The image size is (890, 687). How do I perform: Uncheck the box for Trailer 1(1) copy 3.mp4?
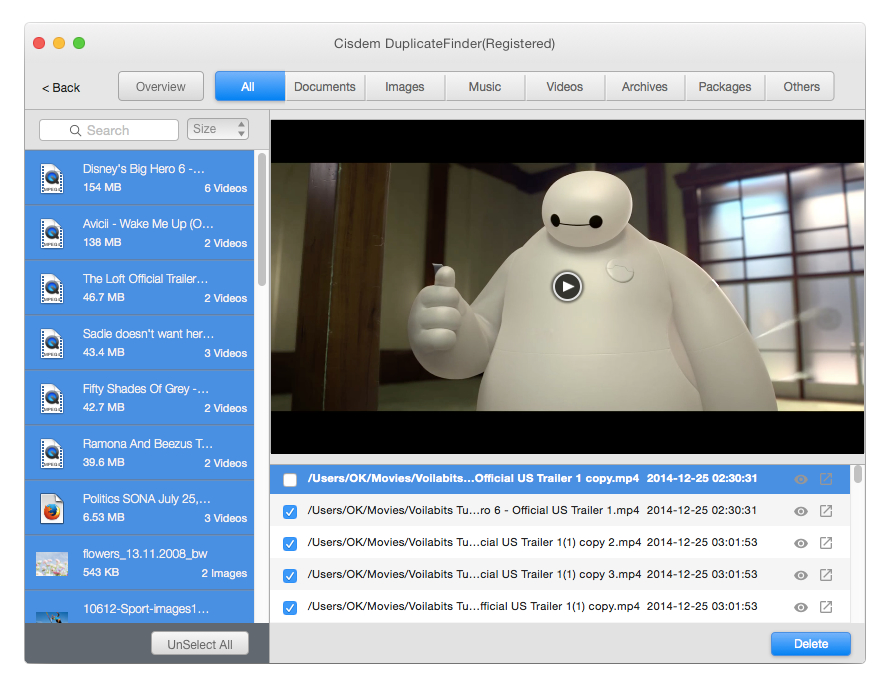(x=290, y=576)
